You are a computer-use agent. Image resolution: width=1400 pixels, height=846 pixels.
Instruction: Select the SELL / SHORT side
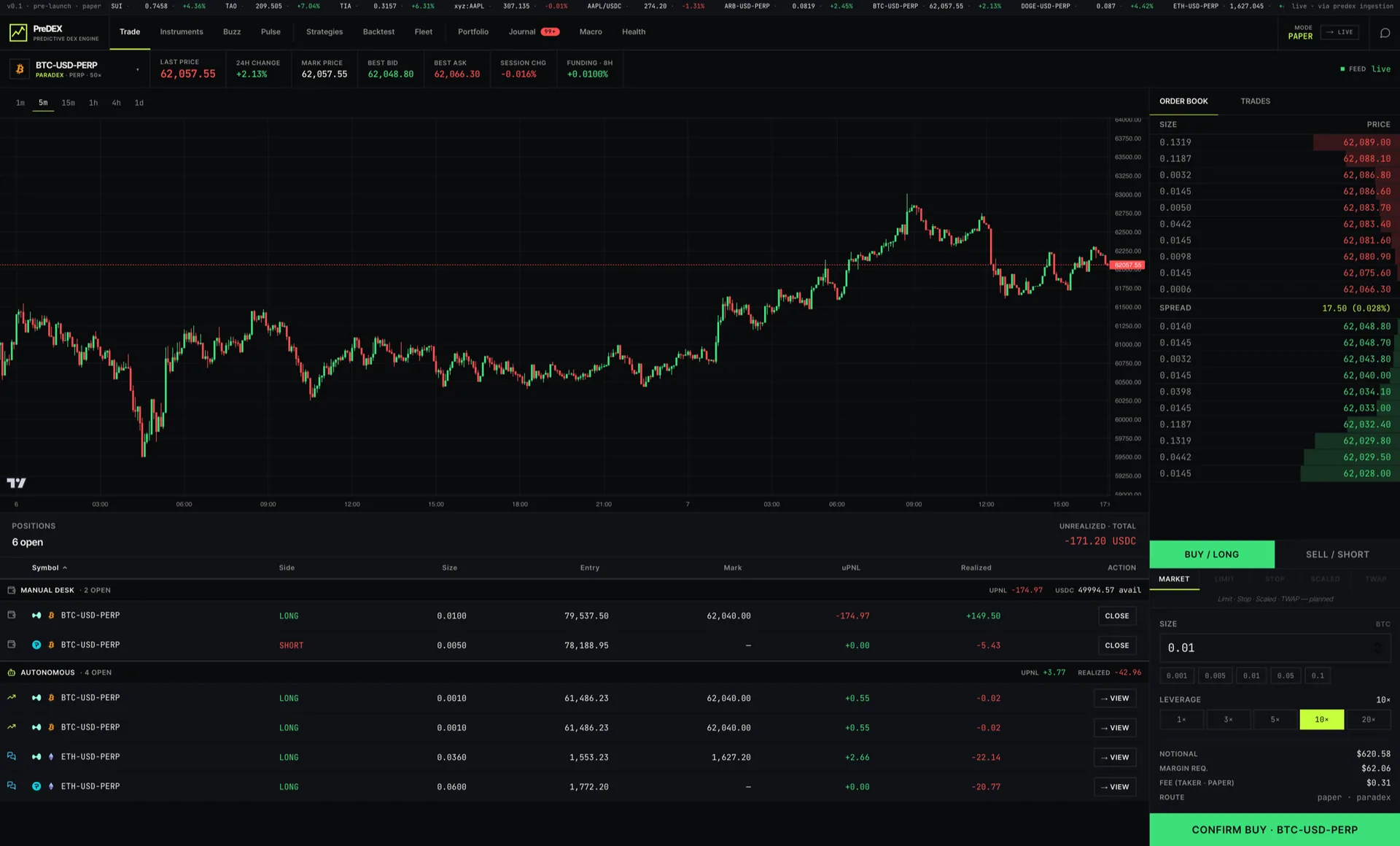[1337, 554]
